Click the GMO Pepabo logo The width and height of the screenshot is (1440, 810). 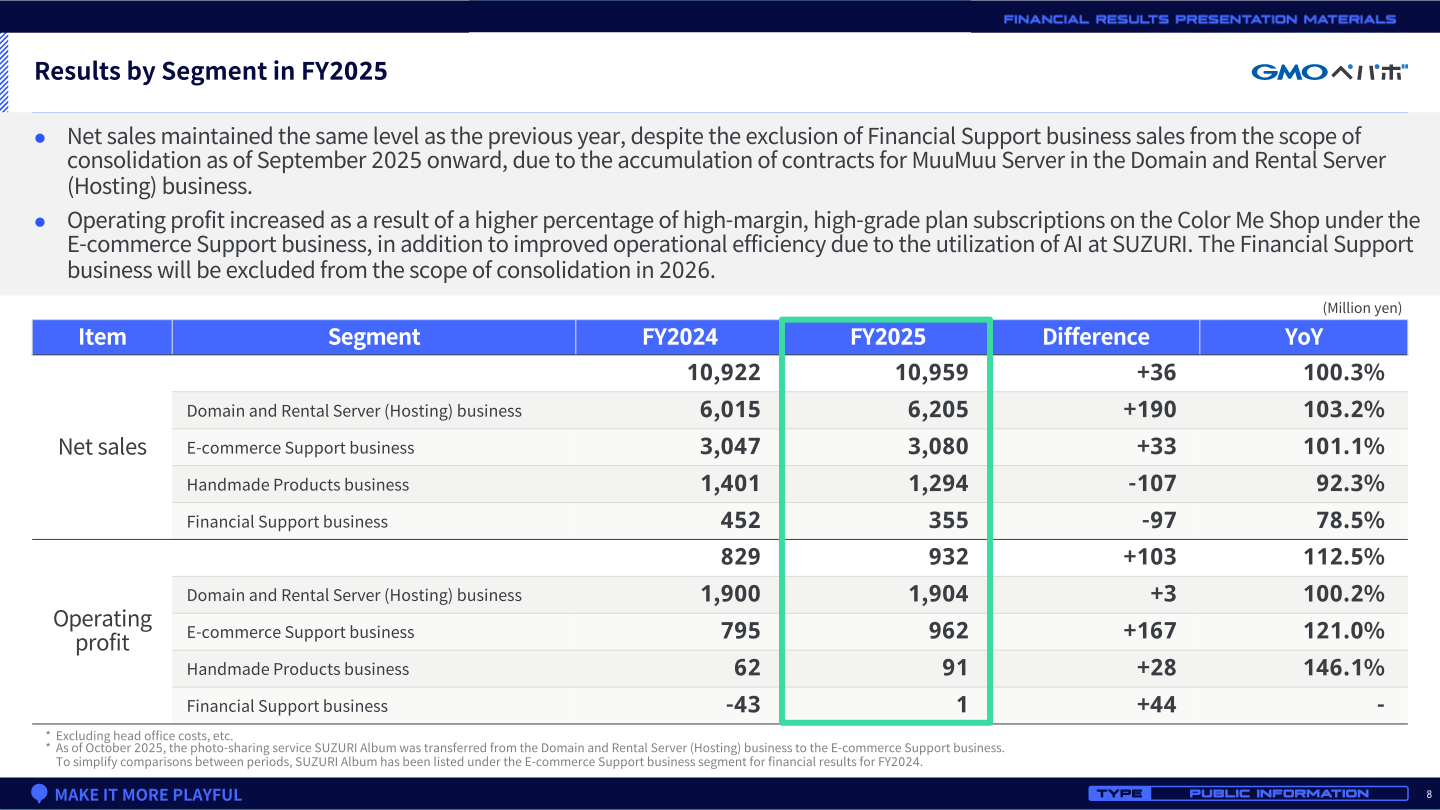[x=1329, y=72]
